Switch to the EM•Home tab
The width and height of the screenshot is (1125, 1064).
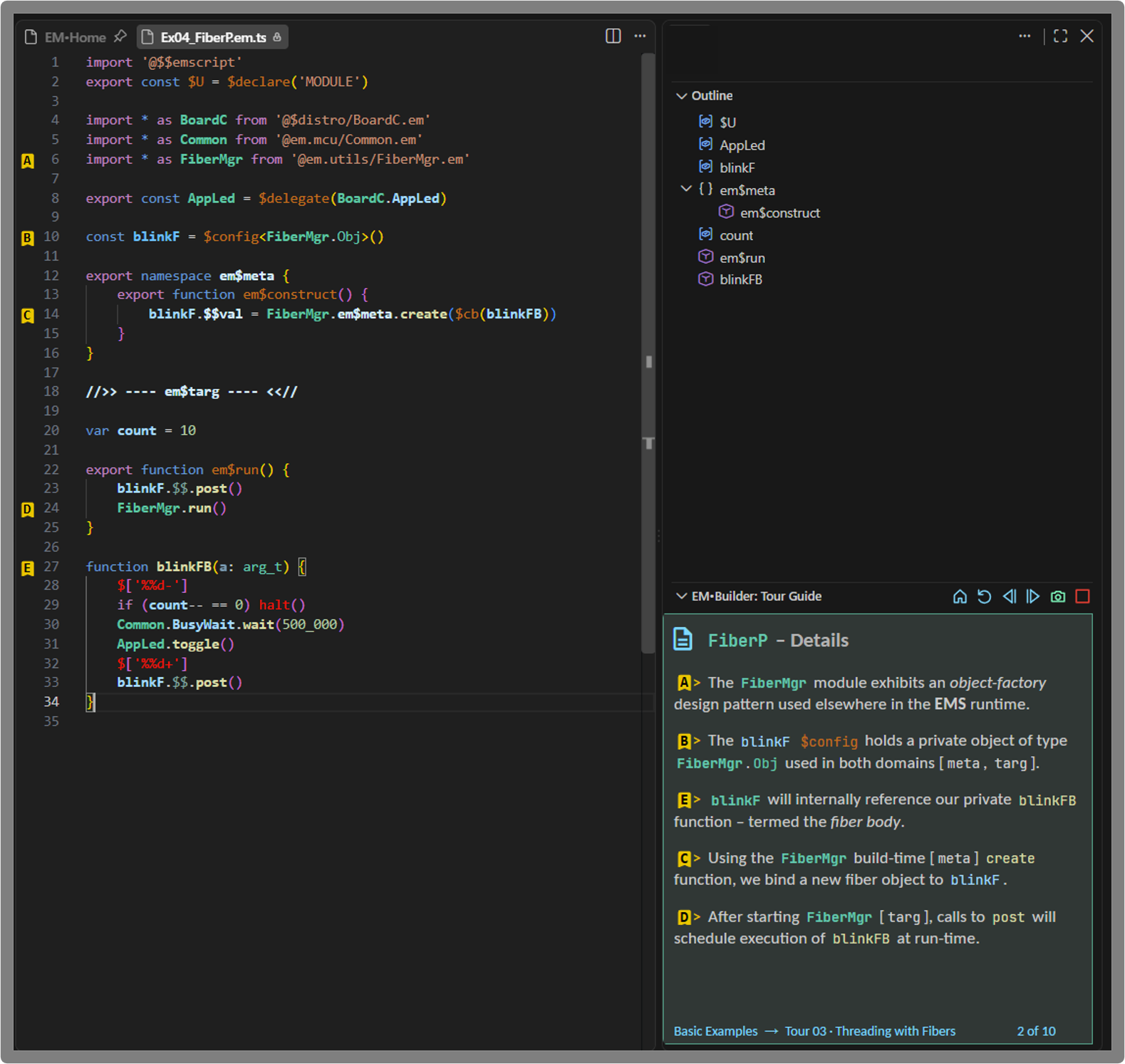click(x=75, y=37)
